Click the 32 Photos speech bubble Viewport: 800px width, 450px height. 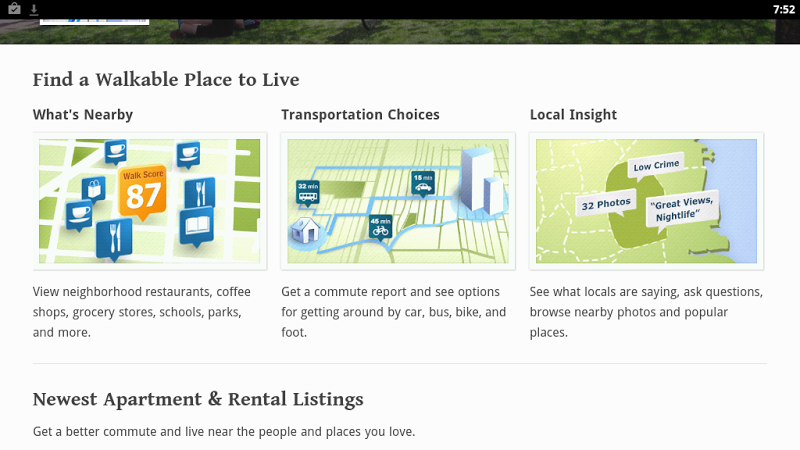click(x=606, y=205)
